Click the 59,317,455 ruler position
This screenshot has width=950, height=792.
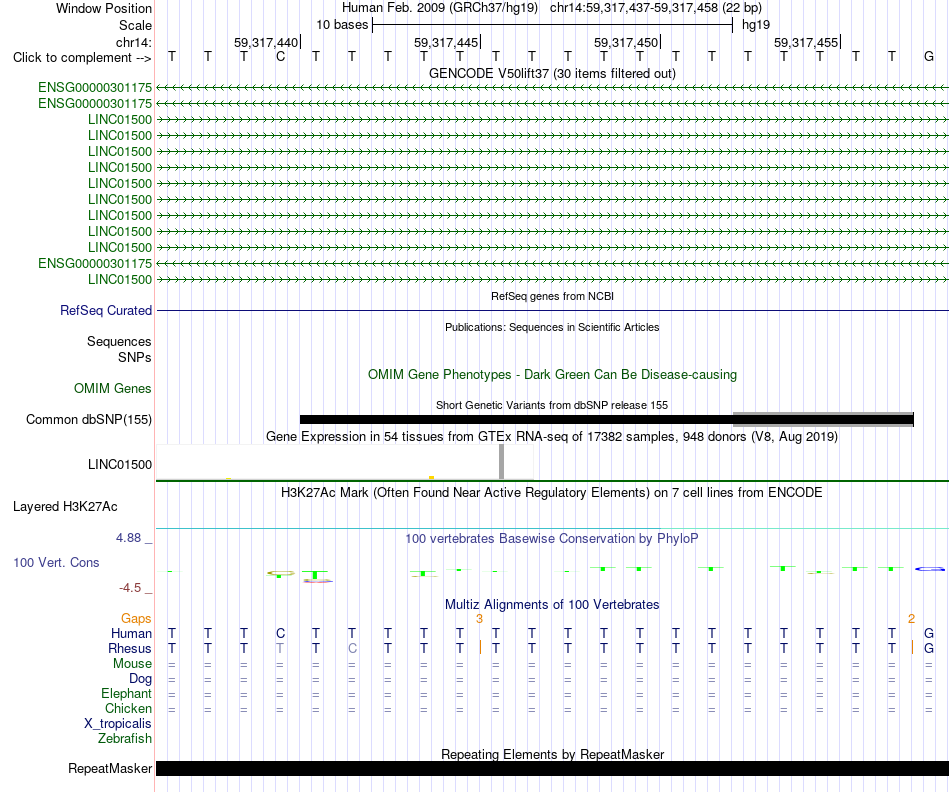coord(806,42)
